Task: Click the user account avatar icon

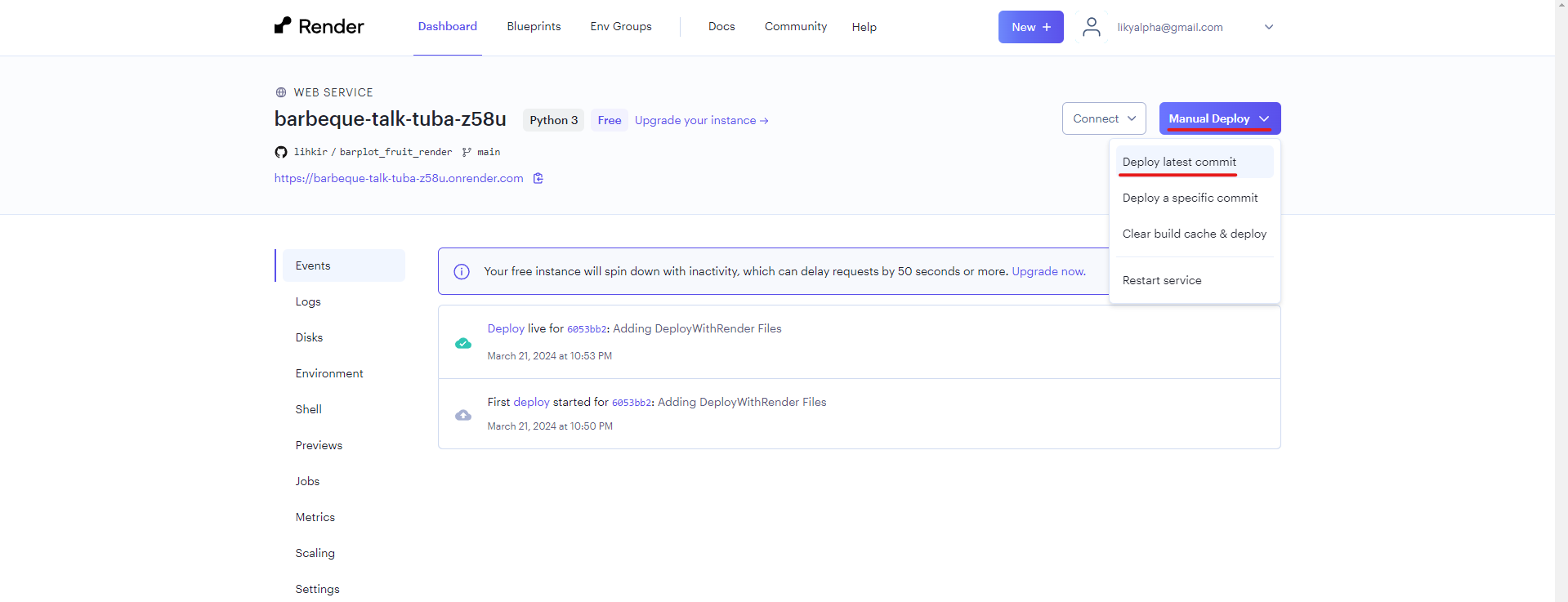Action: (1091, 27)
